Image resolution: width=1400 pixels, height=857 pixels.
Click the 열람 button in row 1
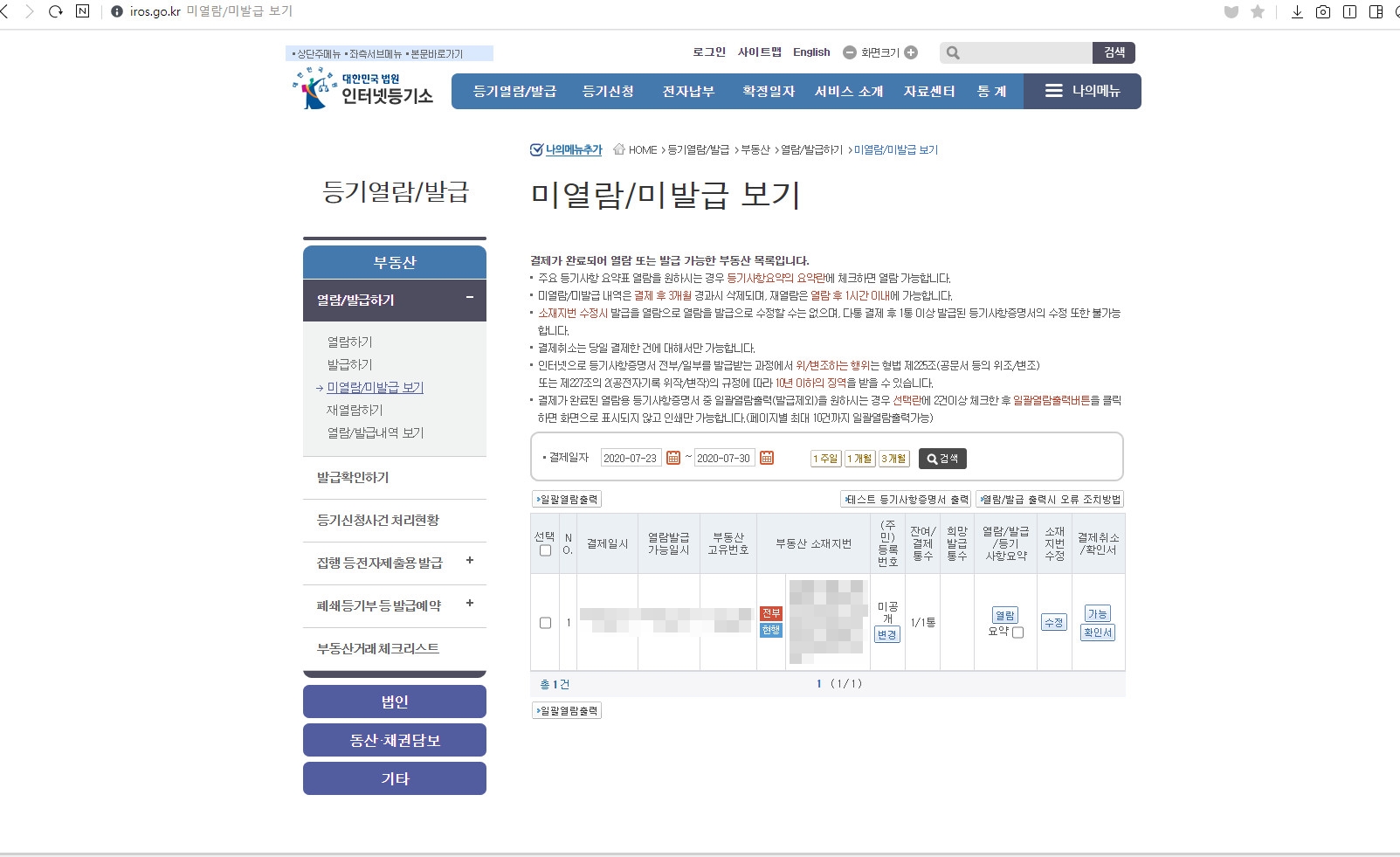click(x=1005, y=615)
